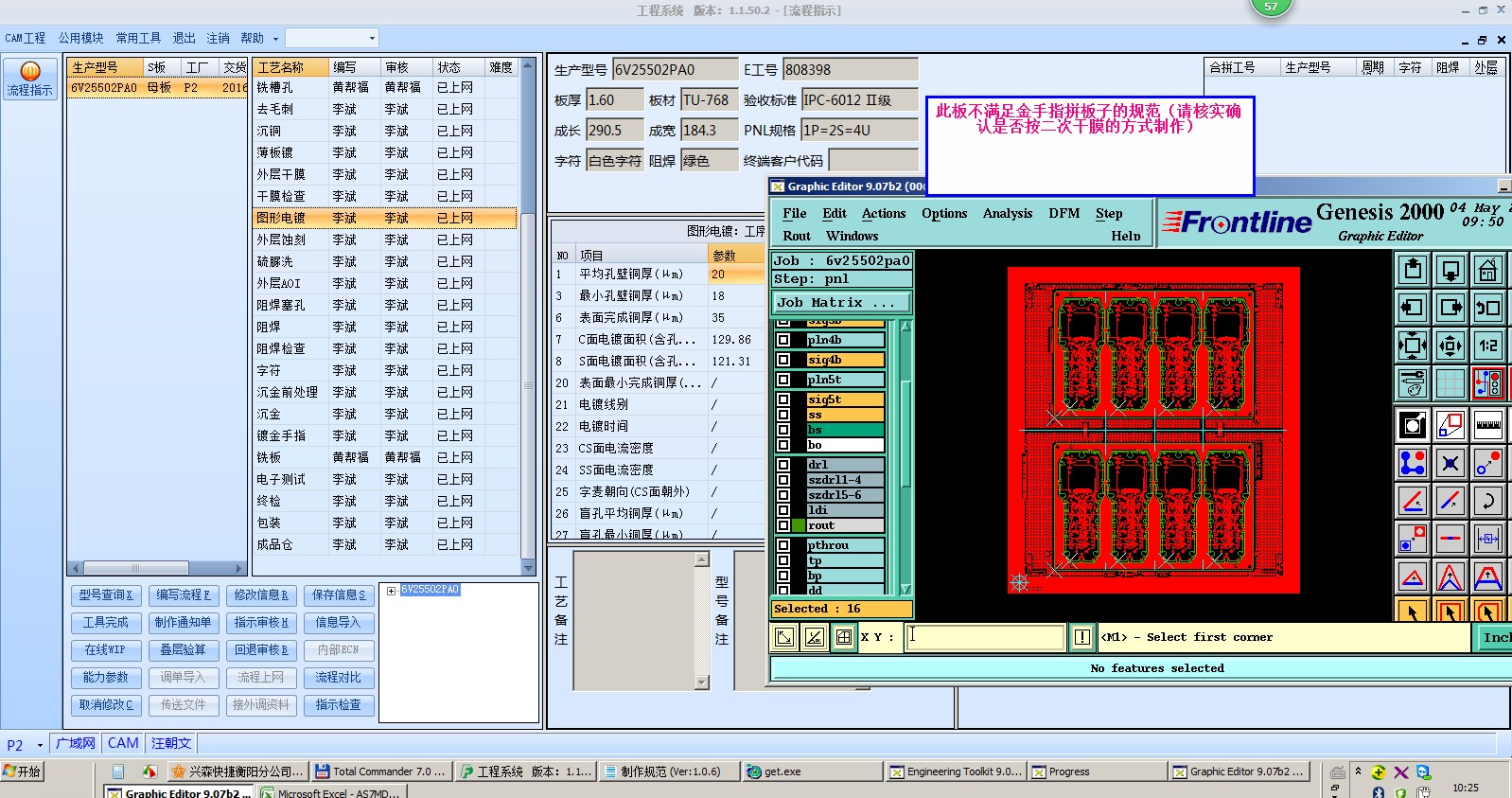Click the black square highlight feature icon
Image resolution: width=1512 pixels, height=798 pixels.
point(1413,425)
